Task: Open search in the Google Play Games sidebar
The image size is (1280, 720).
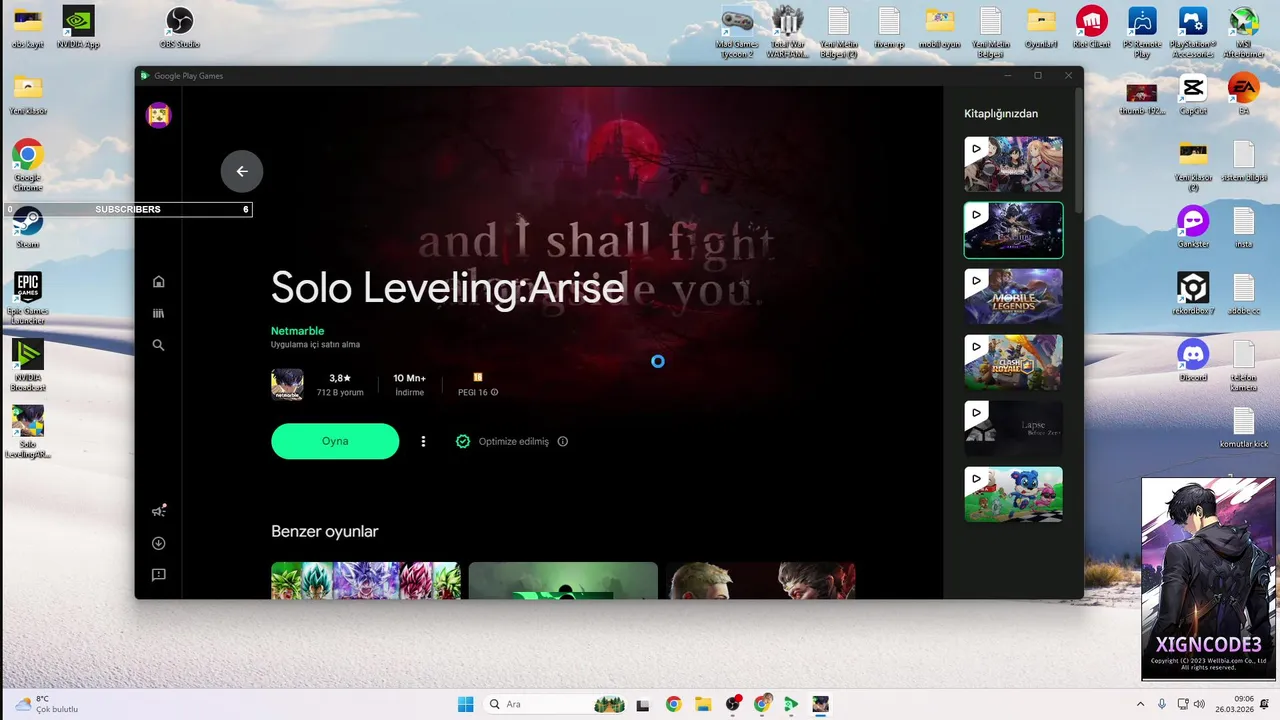Action: coord(158,345)
